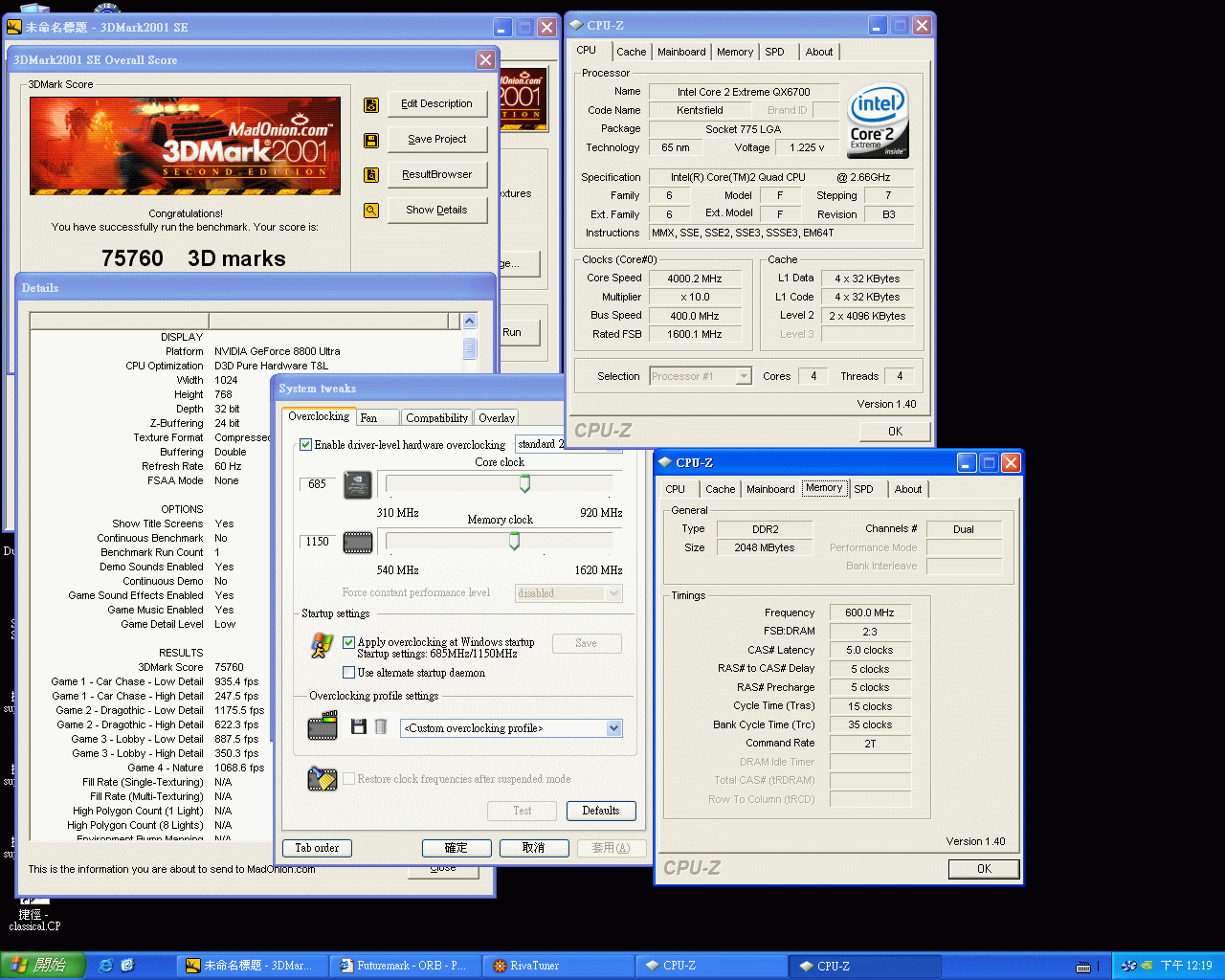Open About tab in lower CPU-Z window
The width and height of the screenshot is (1225, 980).
908,489
